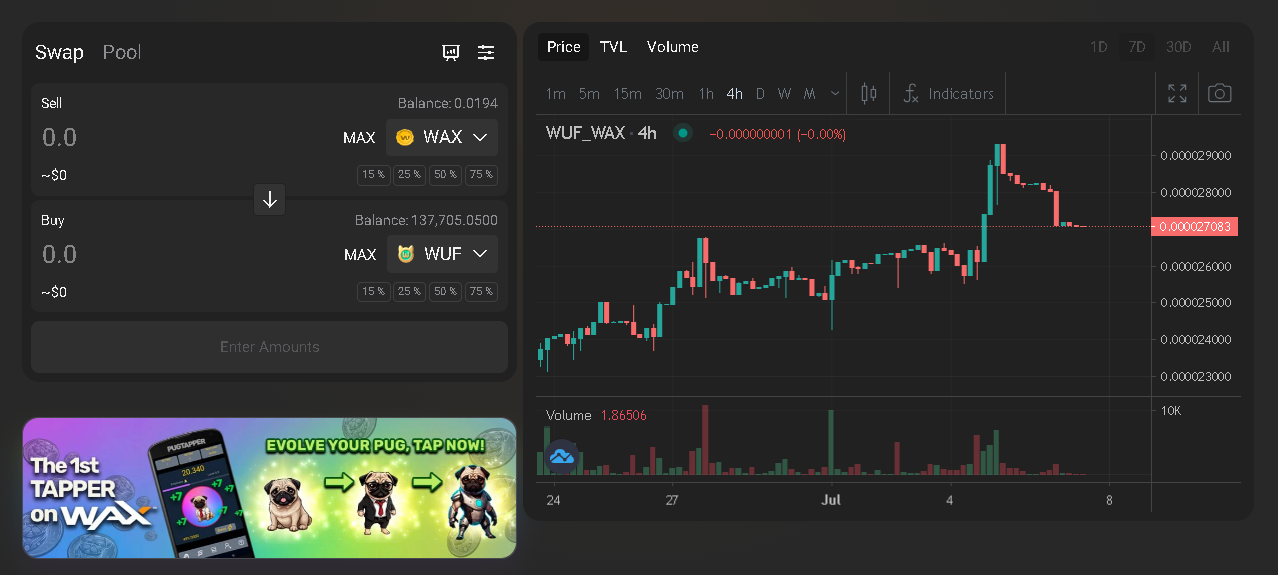Click the WUF_WAX 4h chart title
Viewport: 1278px width, 575px height.
tap(601, 133)
